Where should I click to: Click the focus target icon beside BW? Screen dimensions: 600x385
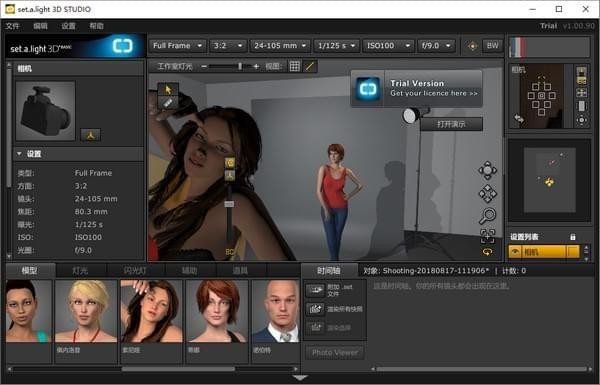click(x=473, y=46)
